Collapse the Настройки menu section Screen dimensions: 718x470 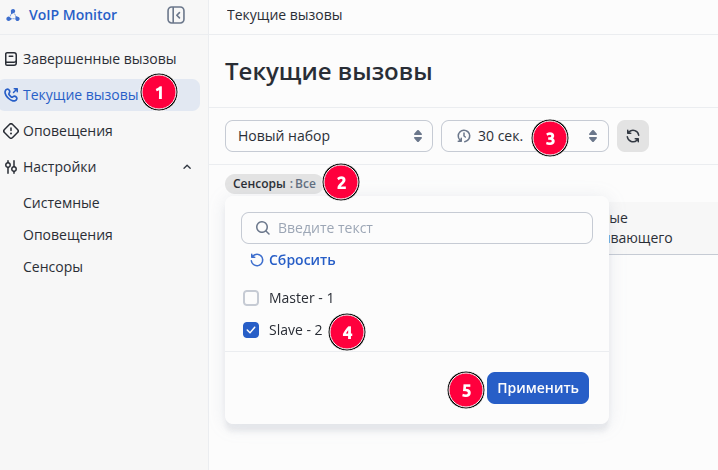pos(187,167)
